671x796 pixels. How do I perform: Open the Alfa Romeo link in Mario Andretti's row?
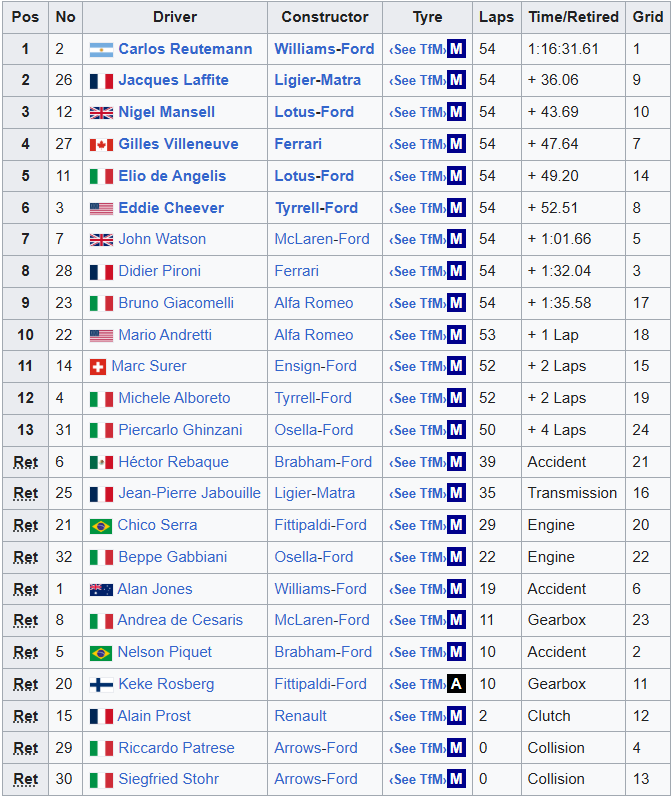coord(314,335)
